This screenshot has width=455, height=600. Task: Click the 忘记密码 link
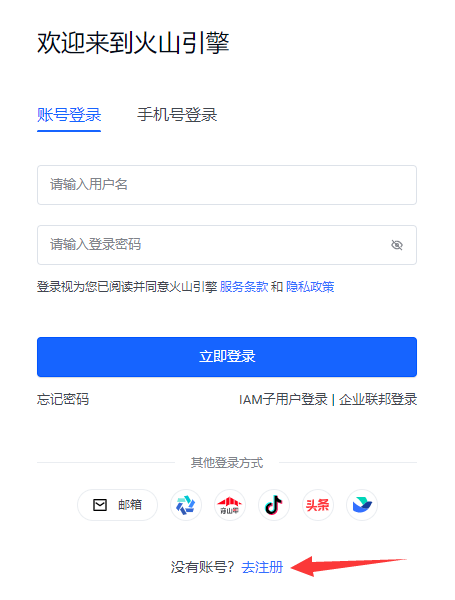pyautogui.click(x=63, y=399)
